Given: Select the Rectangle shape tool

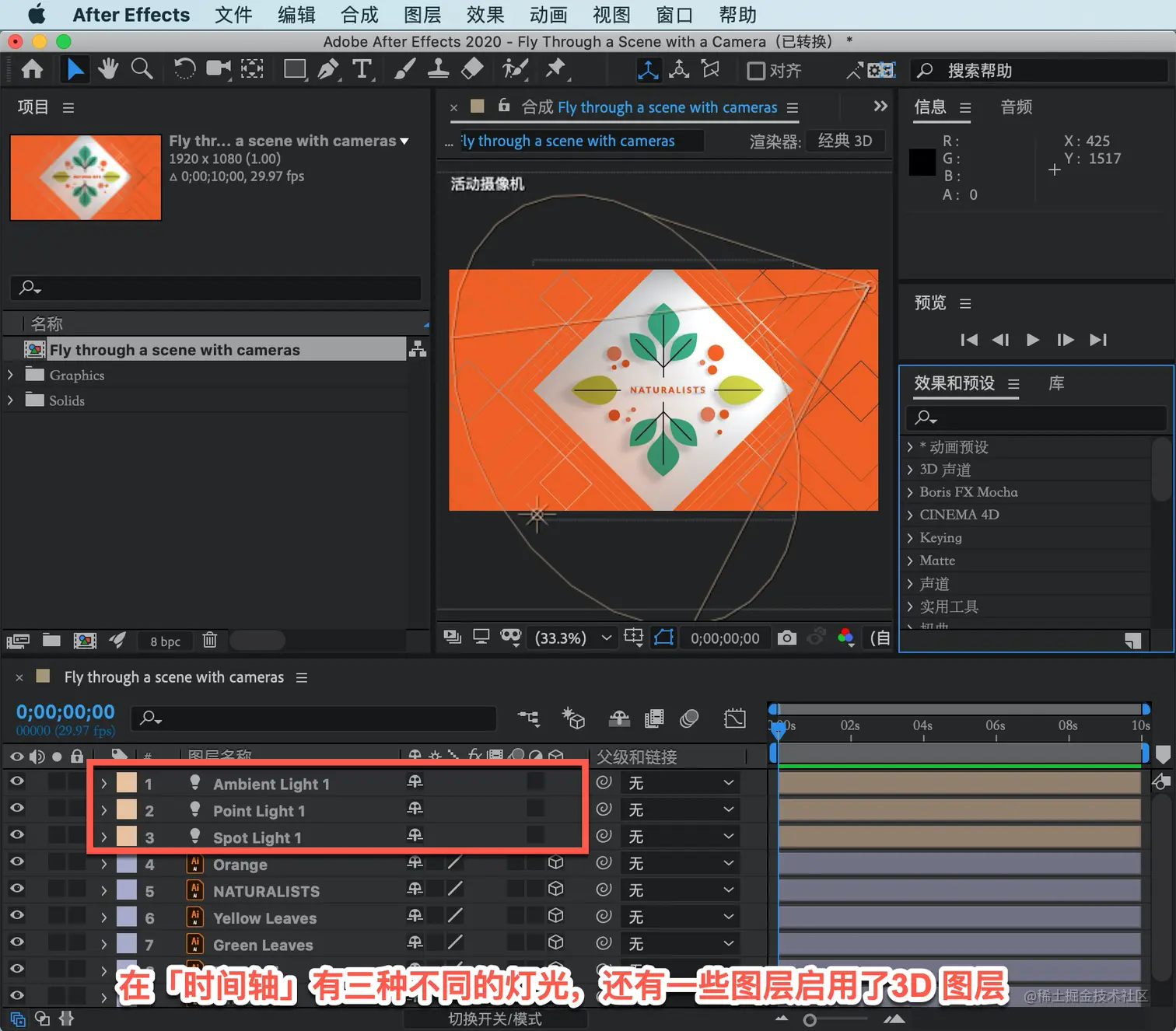Looking at the screenshot, I should pos(295,70).
